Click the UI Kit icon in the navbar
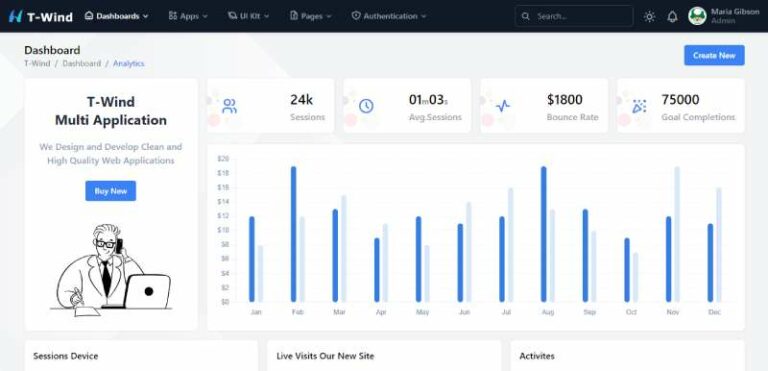768x371 pixels. pos(232,16)
